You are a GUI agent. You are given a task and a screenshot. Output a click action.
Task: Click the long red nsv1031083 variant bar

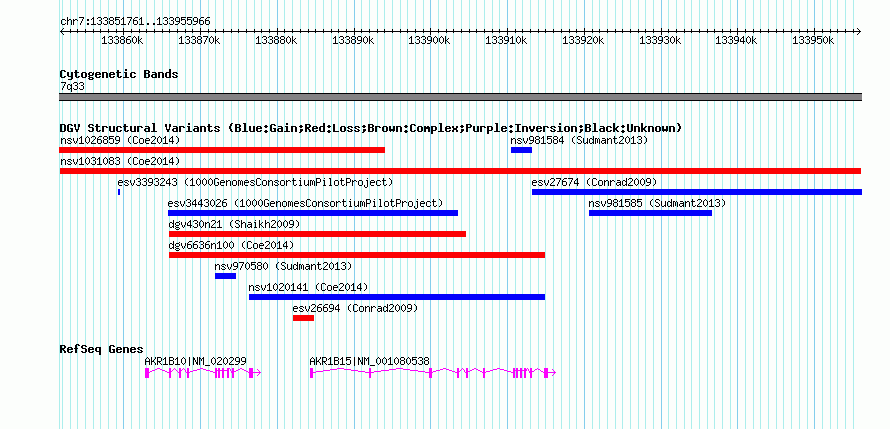pos(460,171)
